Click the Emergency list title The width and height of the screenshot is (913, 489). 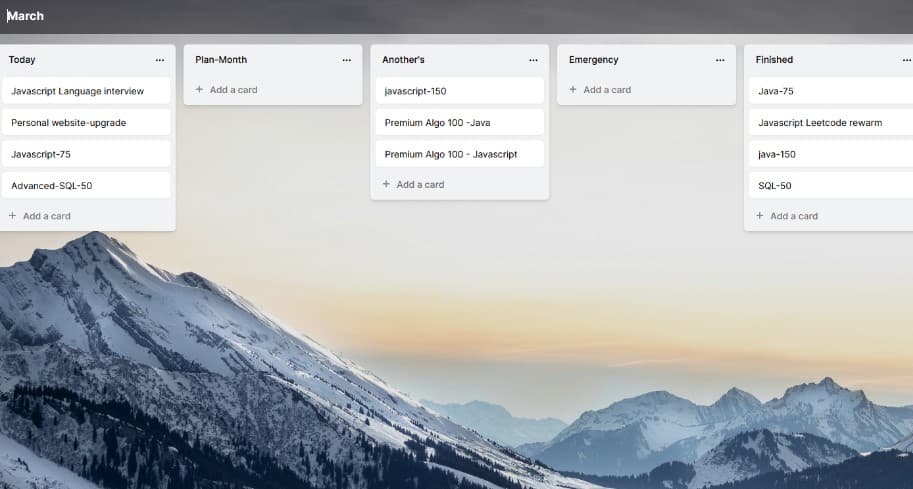594,60
